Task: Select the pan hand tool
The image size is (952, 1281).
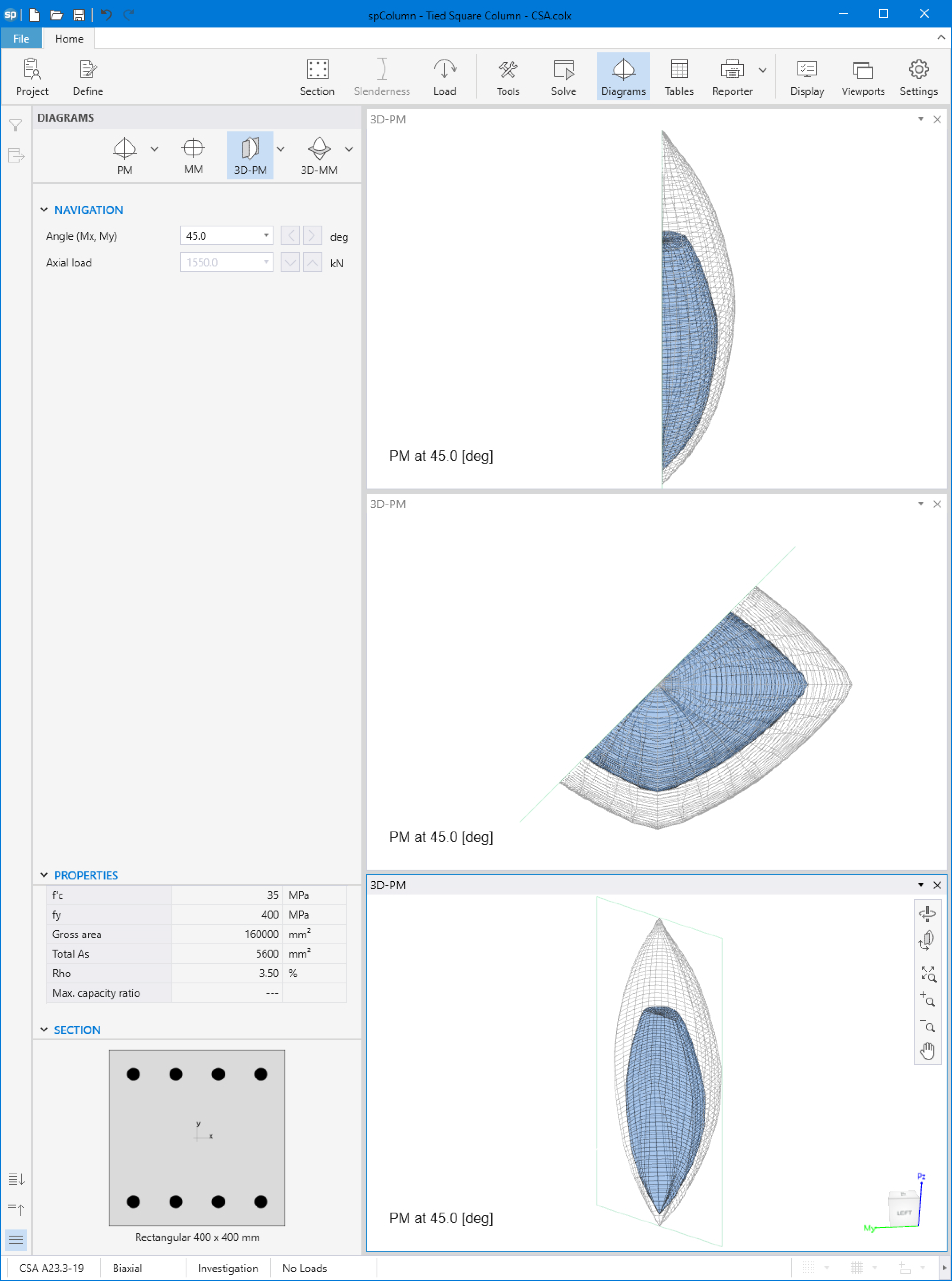Action: pyautogui.click(x=927, y=1051)
